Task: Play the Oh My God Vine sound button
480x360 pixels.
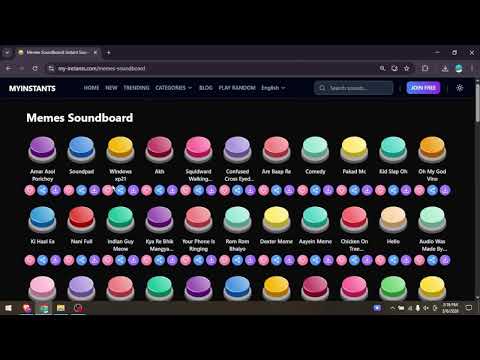Action: [432, 149]
